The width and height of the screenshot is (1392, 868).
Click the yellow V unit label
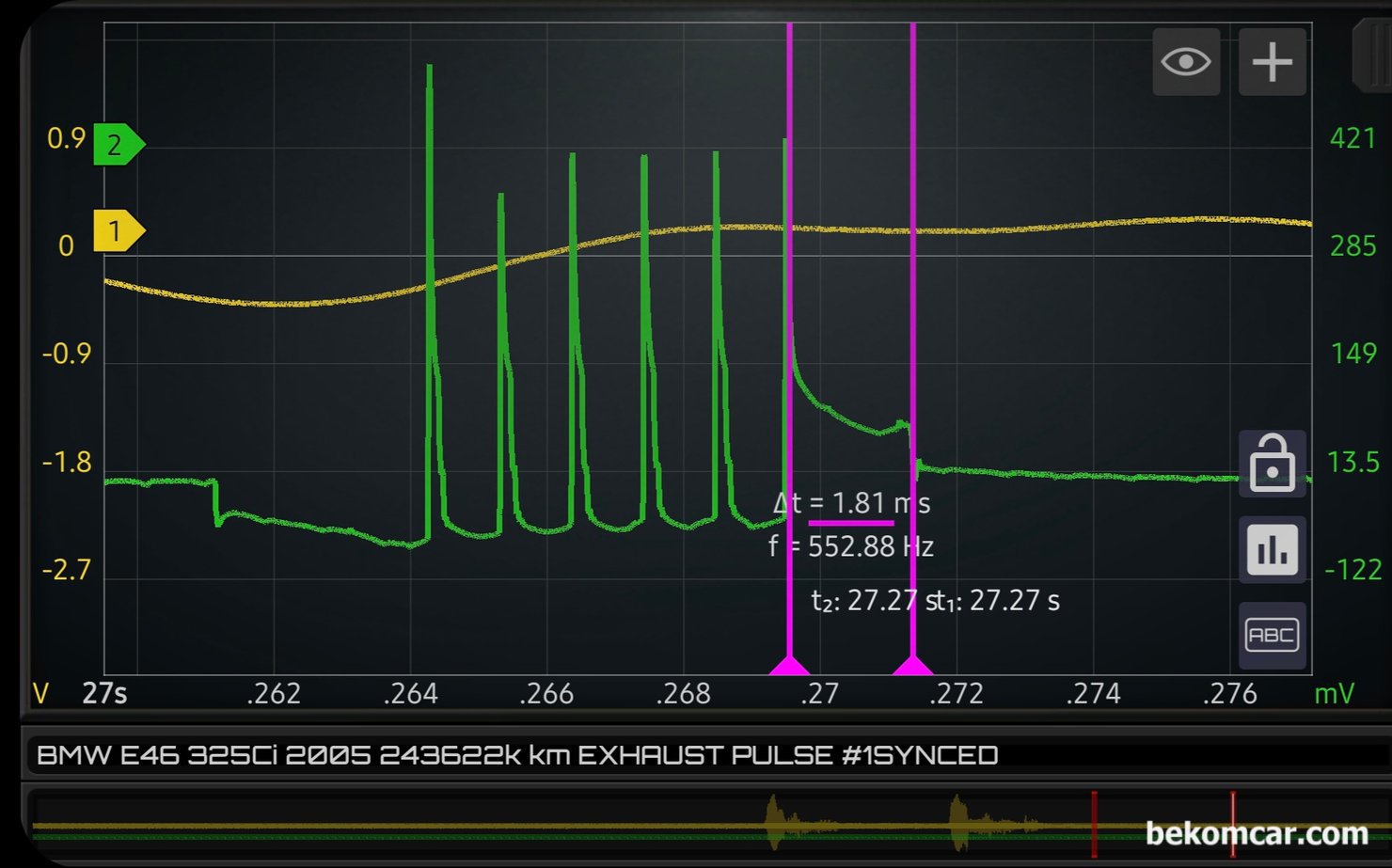(40, 694)
